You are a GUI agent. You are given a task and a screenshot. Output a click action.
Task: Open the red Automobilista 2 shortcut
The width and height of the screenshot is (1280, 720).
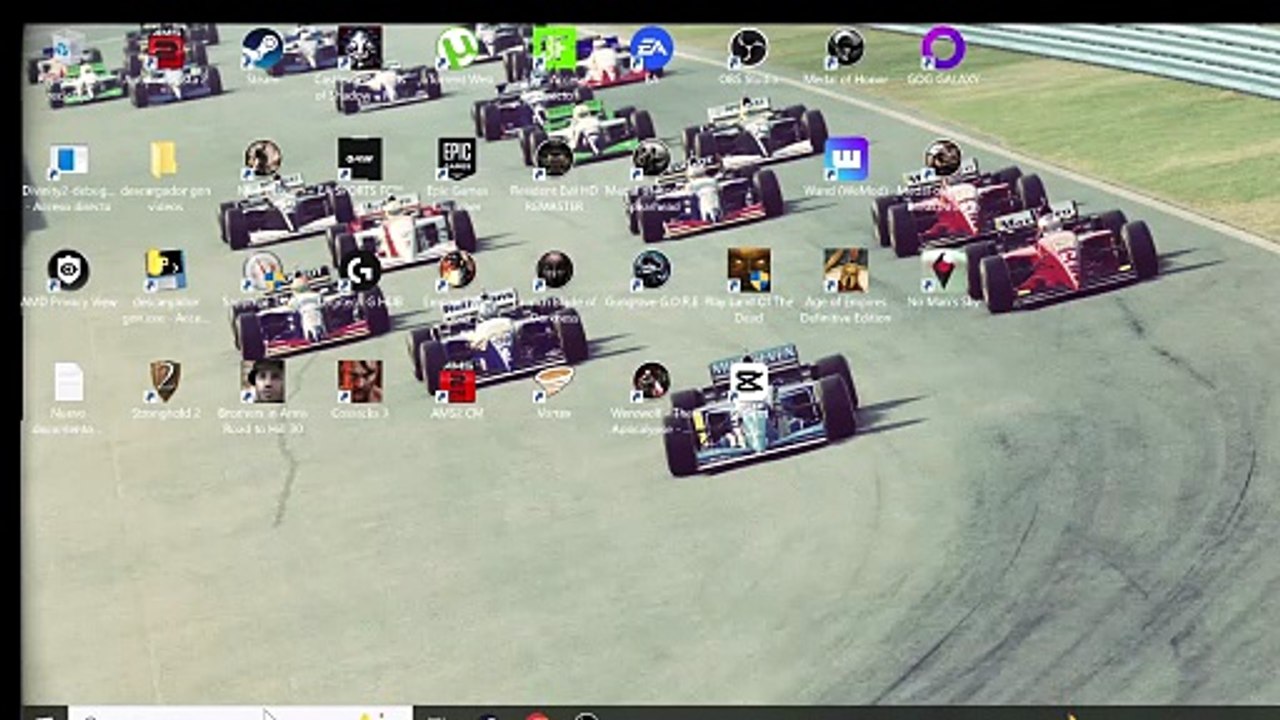(166, 48)
